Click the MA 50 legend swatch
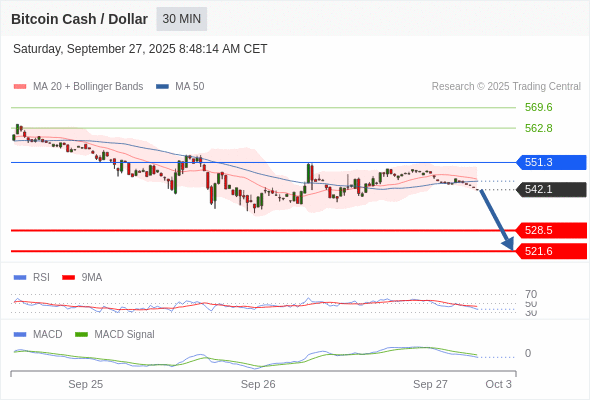590x400 pixels. pyautogui.click(x=162, y=87)
